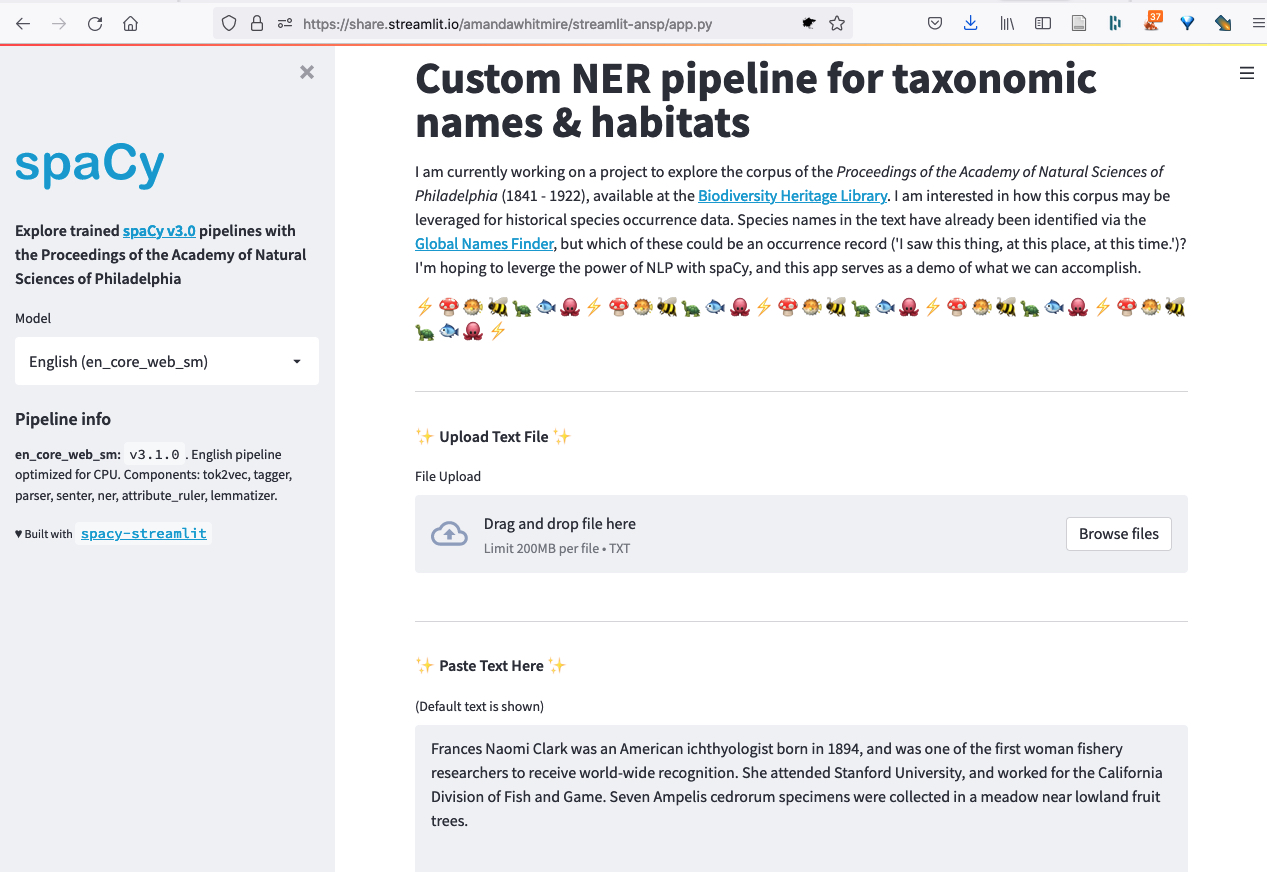Go forward in browser history
Image resolution: width=1267 pixels, height=872 pixels.
[x=59, y=23]
